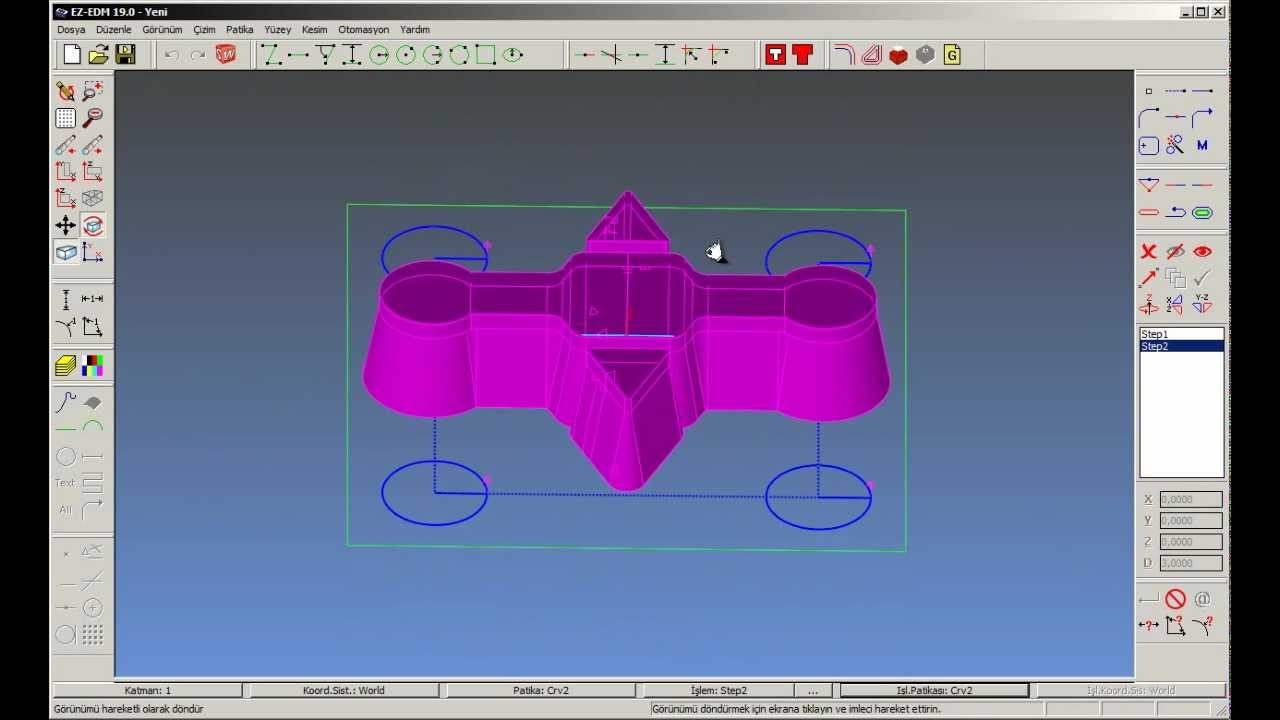Open the Kesim menu
This screenshot has width=1280, height=720.
(314, 30)
